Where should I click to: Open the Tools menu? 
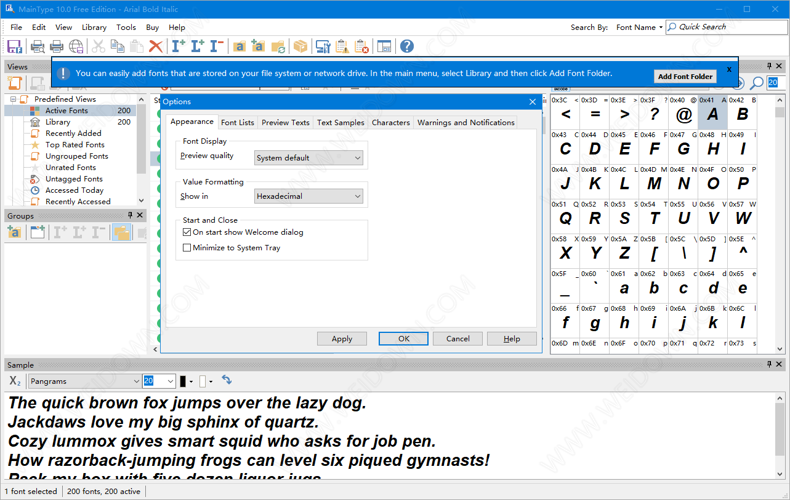pos(126,27)
